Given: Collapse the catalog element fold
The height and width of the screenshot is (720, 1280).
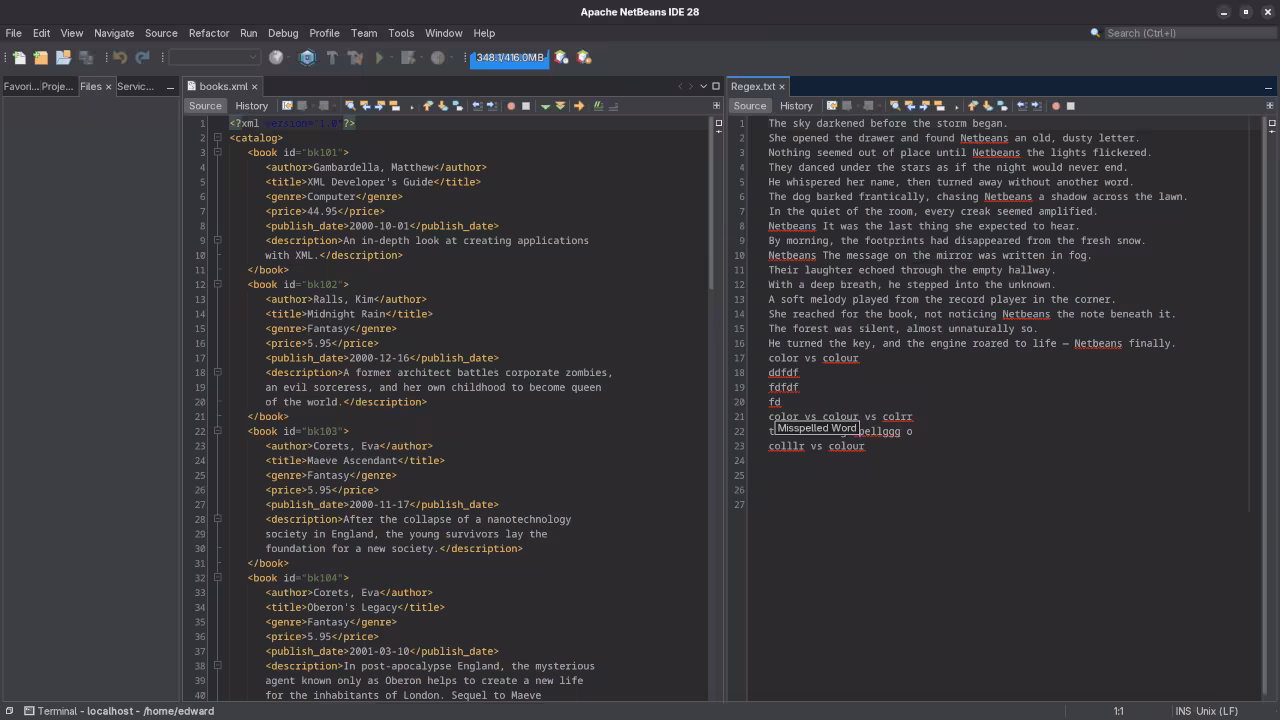Looking at the screenshot, I should point(217,138).
